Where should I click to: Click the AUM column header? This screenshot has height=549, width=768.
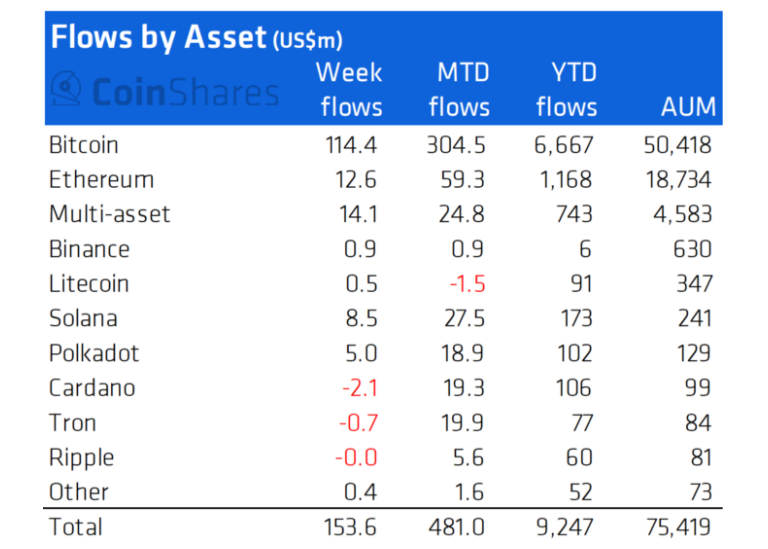pos(688,107)
